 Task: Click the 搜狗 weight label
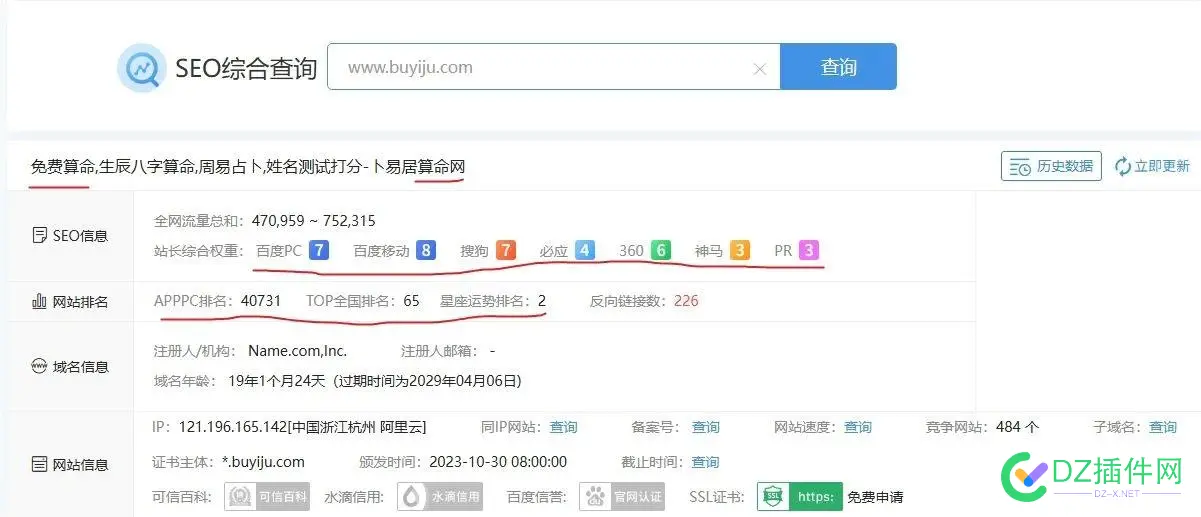click(x=474, y=251)
